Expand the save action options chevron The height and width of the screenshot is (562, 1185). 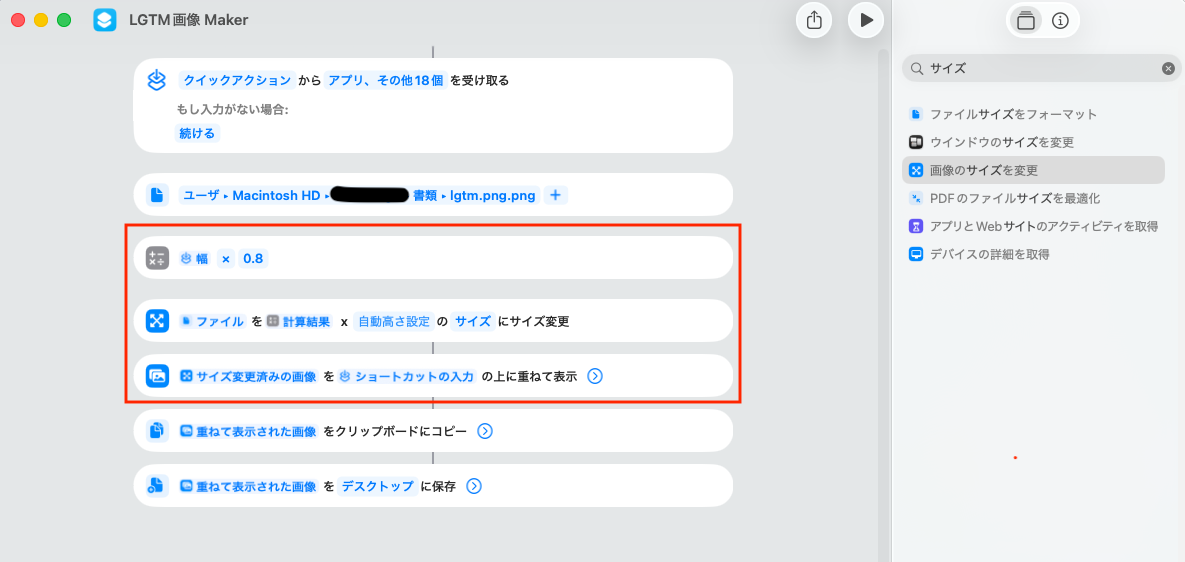pyautogui.click(x=474, y=486)
